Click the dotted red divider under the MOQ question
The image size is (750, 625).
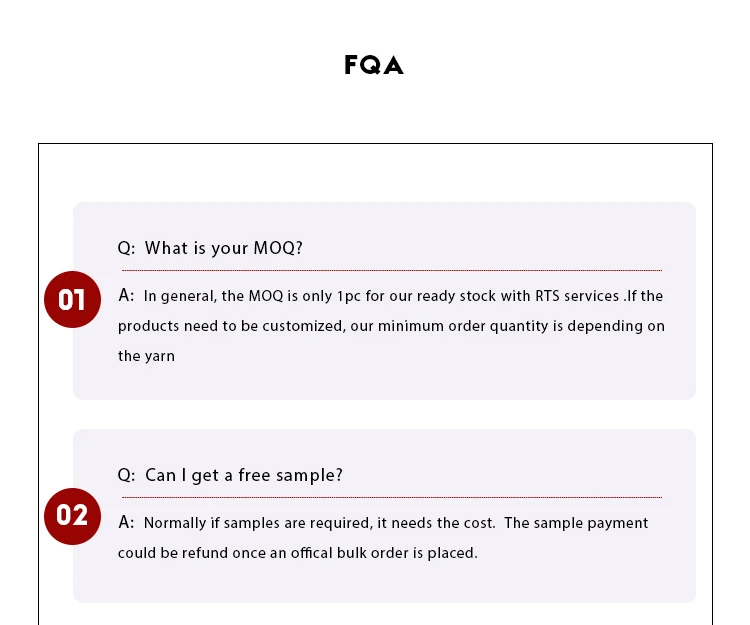[391, 270]
